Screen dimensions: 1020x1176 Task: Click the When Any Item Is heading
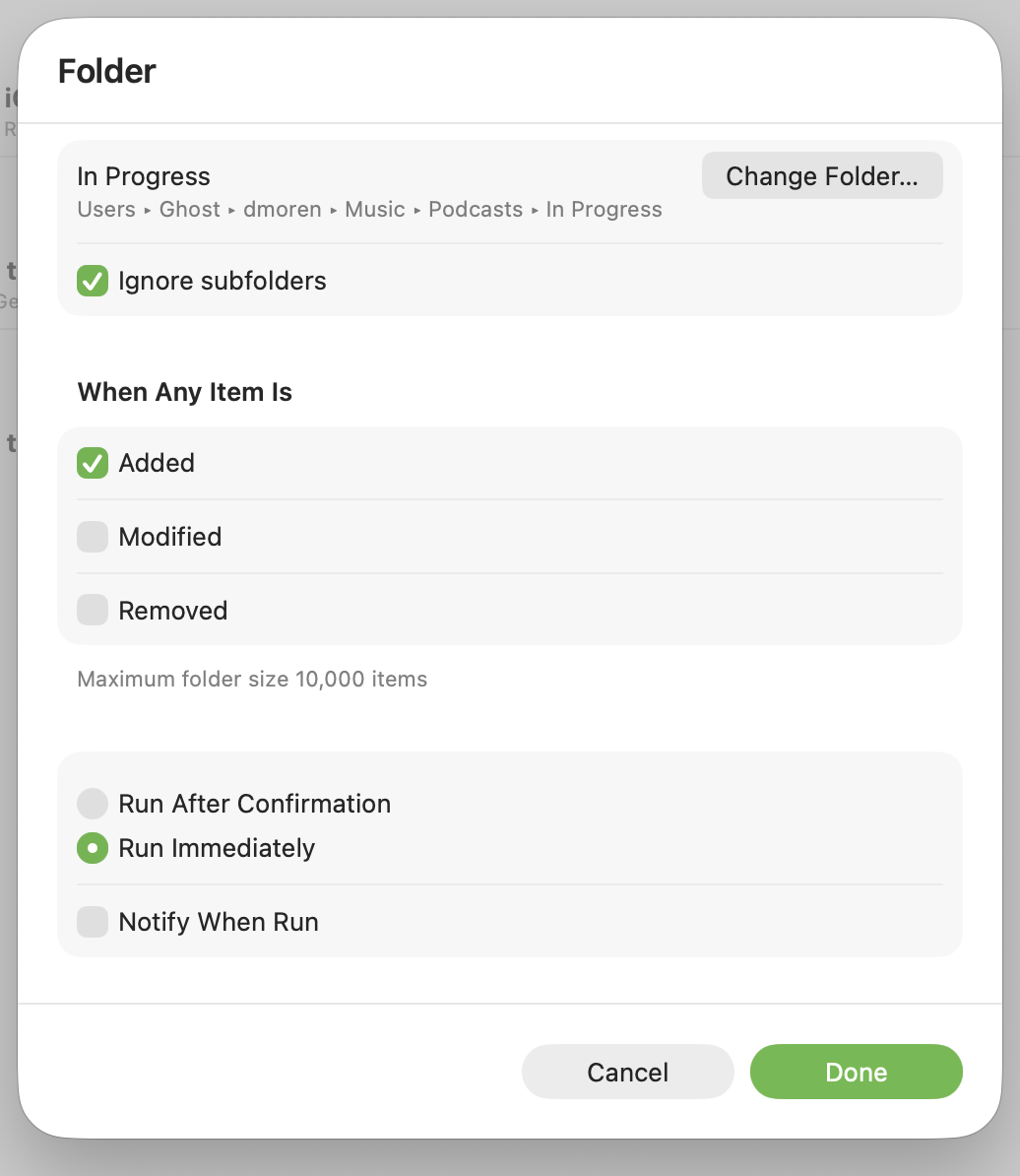(185, 392)
